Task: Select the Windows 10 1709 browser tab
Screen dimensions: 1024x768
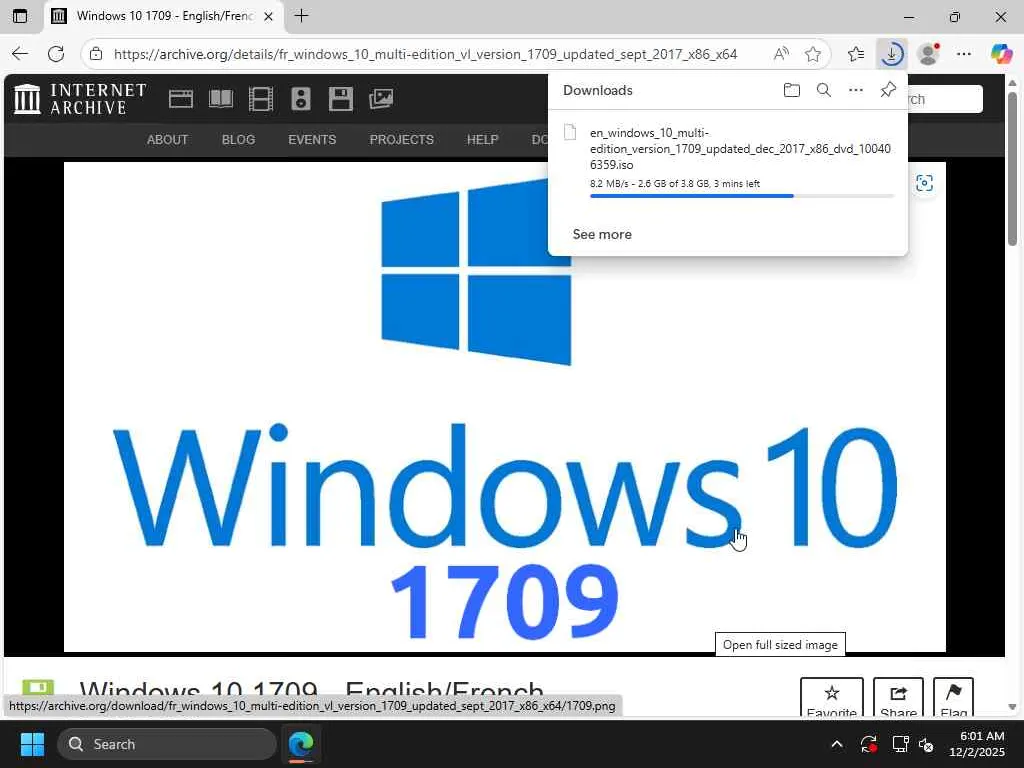Action: coord(163,16)
